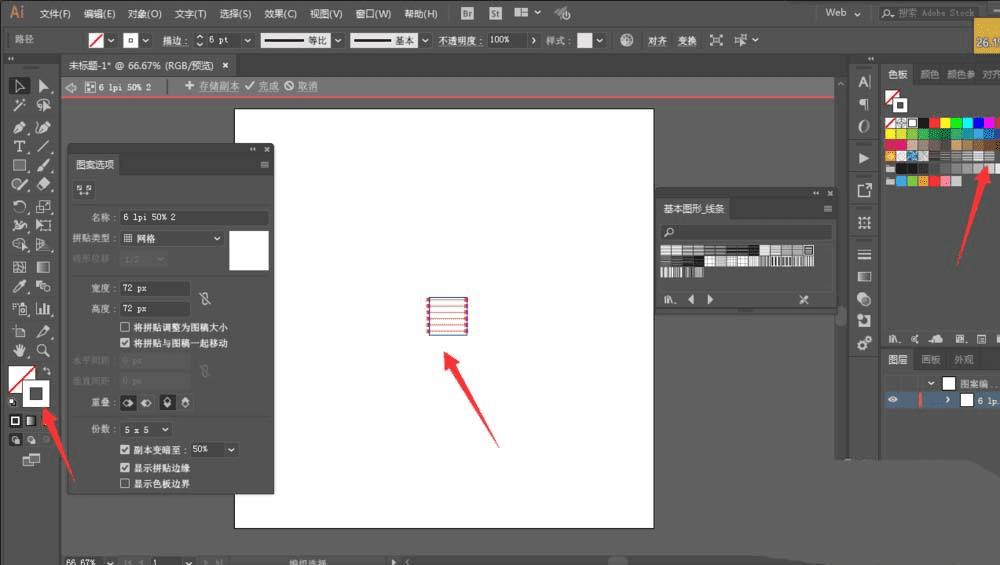Screen dimensions: 1000x565
Task: Toggle visibility of 6 lpi layer
Action: click(x=893, y=400)
